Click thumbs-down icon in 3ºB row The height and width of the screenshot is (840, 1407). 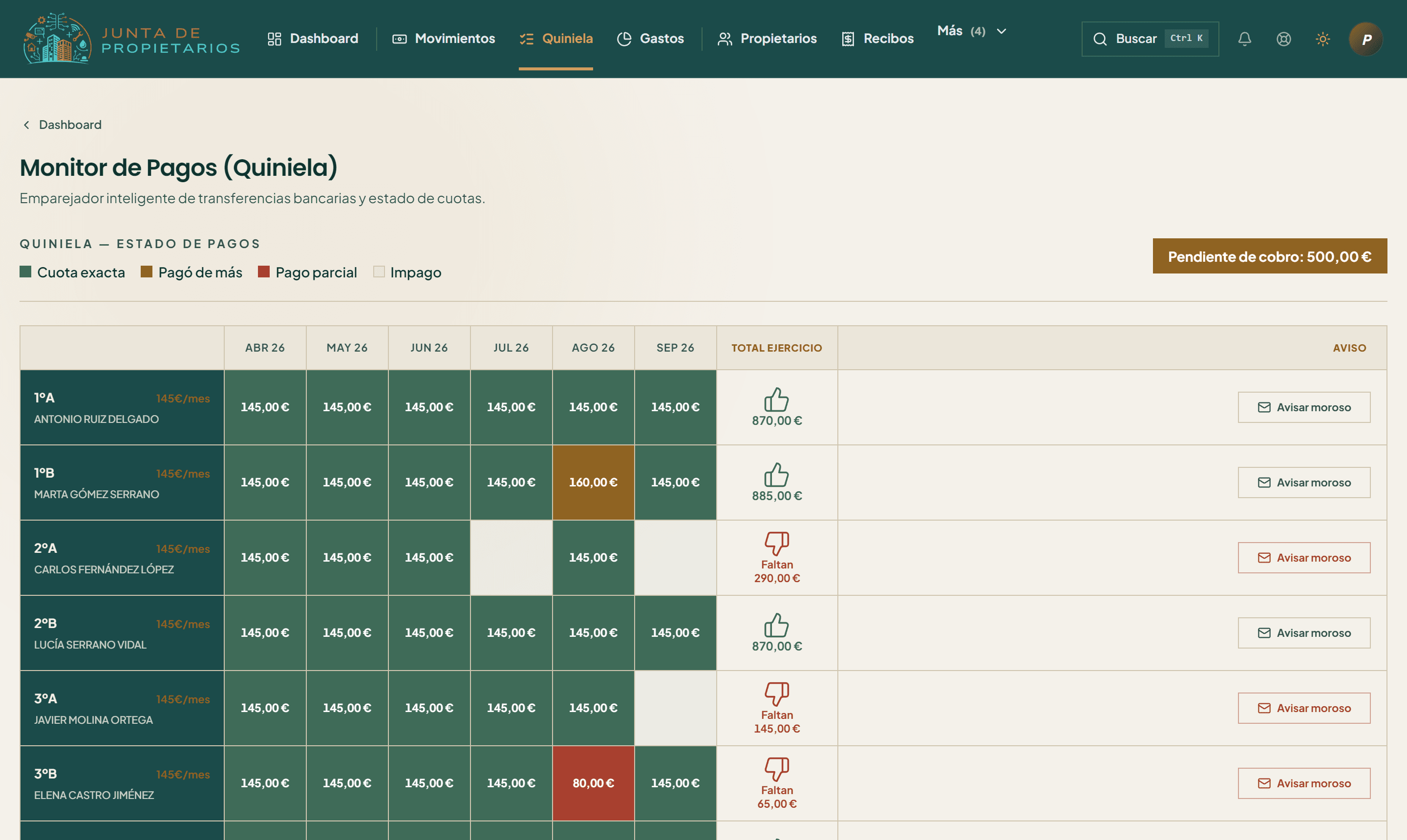click(776, 769)
